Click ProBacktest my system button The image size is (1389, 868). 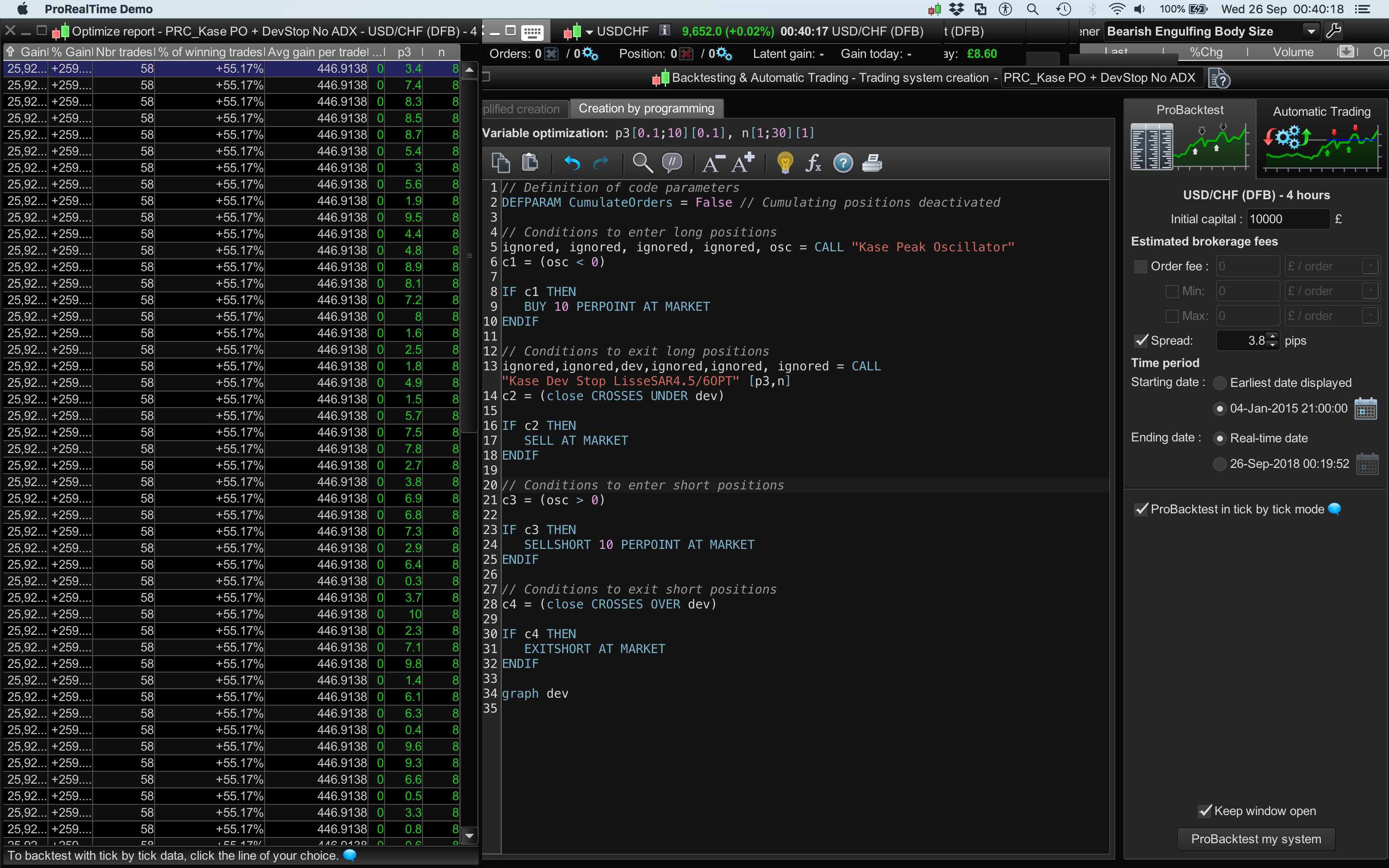1256,839
